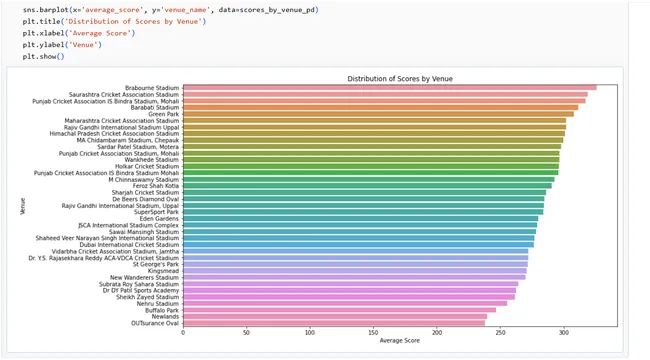
Task: Click the '300' x-axis tick label
Action: (x=563, y=333)
